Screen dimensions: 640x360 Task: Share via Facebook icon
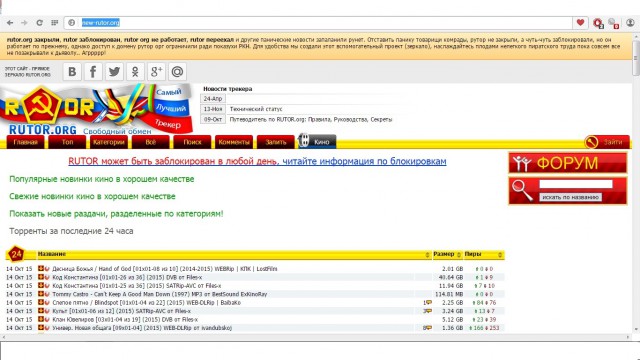click(x=93, y=72)
